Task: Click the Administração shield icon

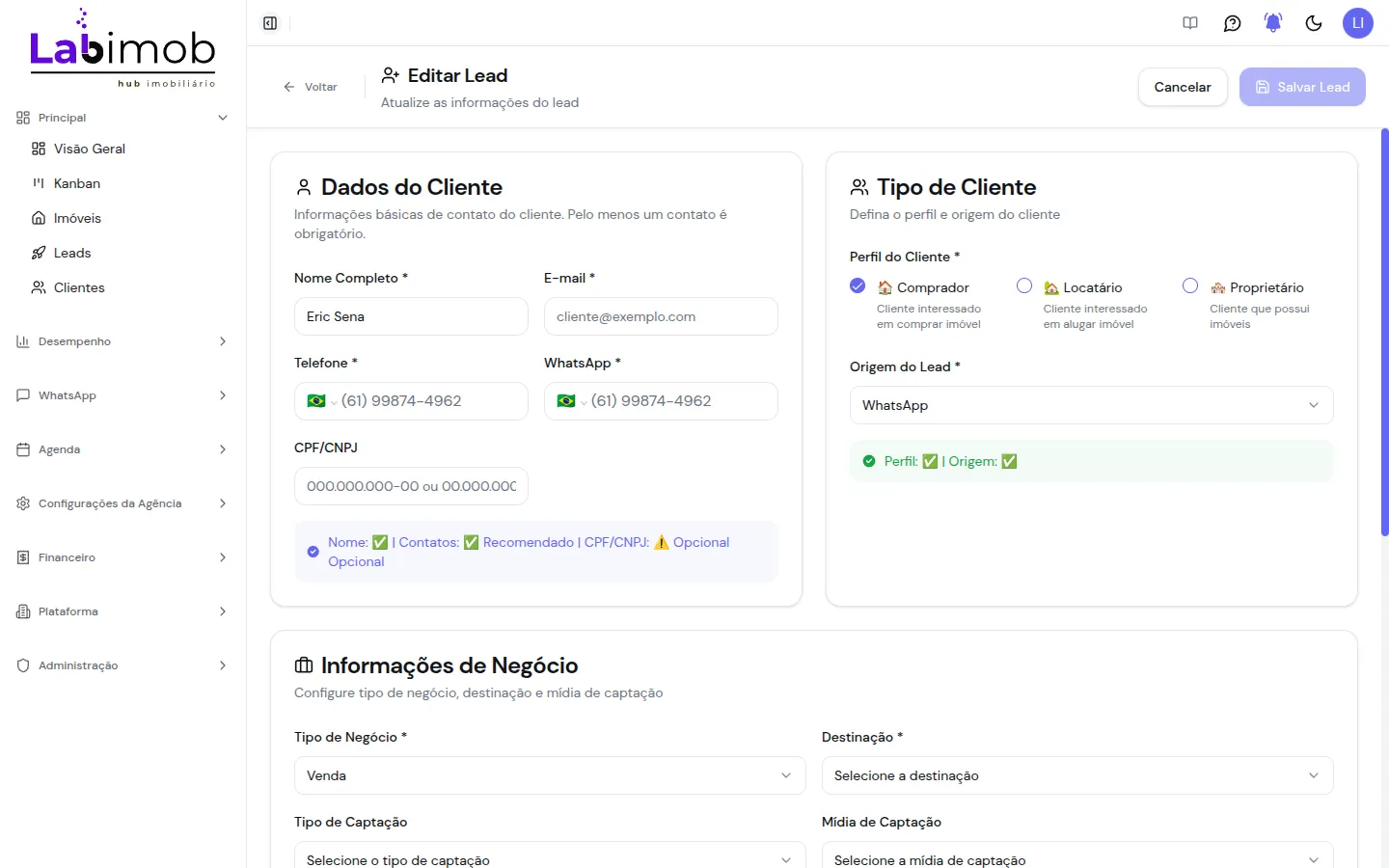Action: (23, 665)
